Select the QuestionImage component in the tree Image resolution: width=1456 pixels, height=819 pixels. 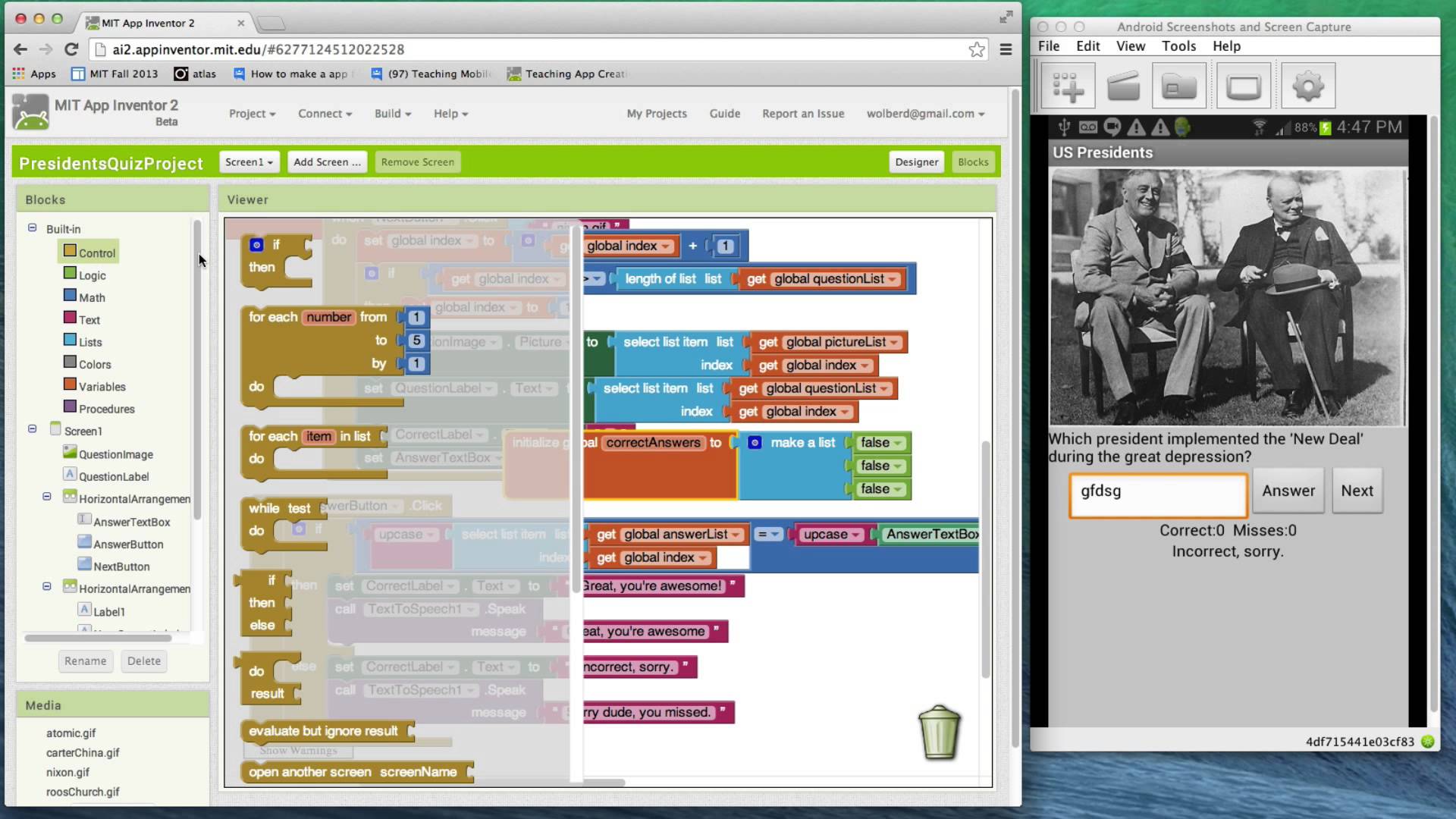click(108, 453)
